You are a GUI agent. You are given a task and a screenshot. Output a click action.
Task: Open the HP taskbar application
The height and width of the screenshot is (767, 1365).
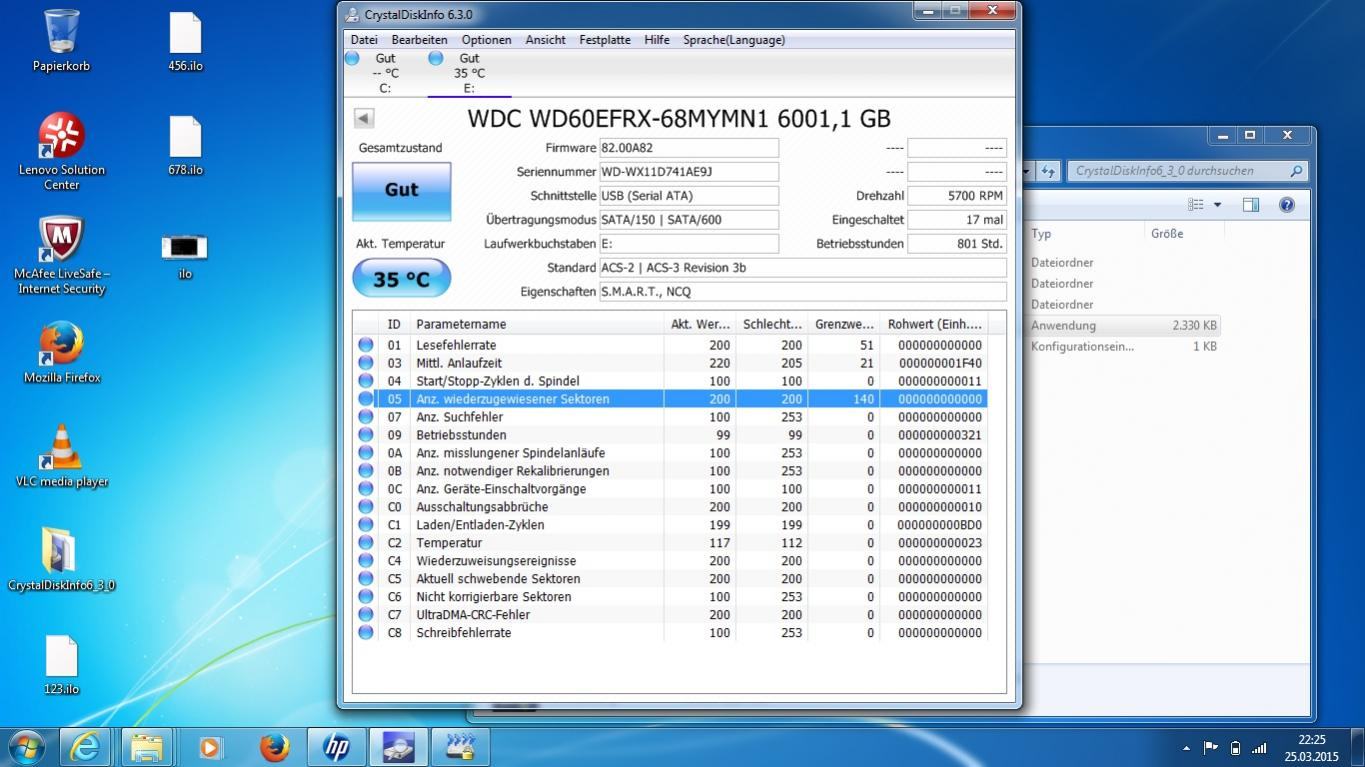(337, 747)
